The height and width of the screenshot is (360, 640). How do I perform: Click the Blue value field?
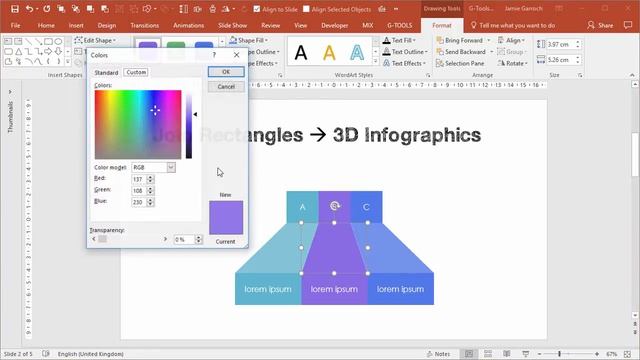138,202
